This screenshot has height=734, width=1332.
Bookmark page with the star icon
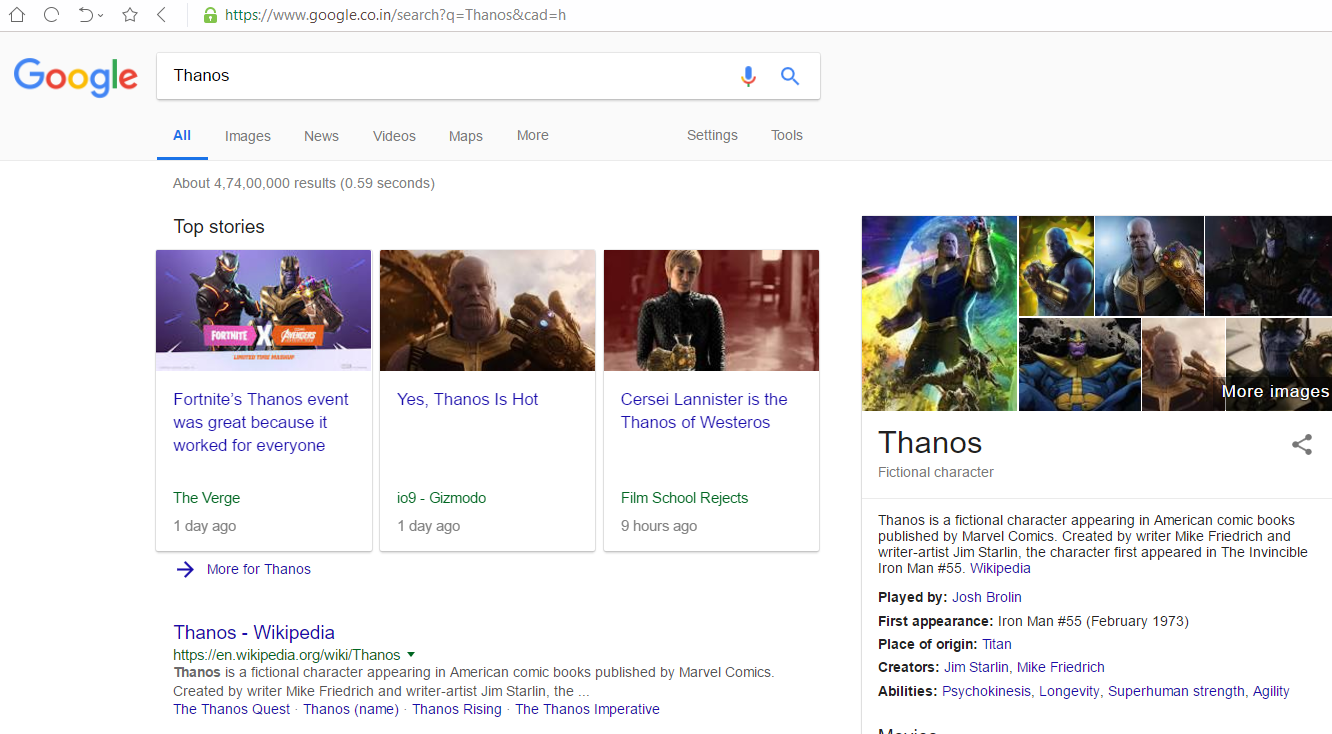[x=130, y=15]
